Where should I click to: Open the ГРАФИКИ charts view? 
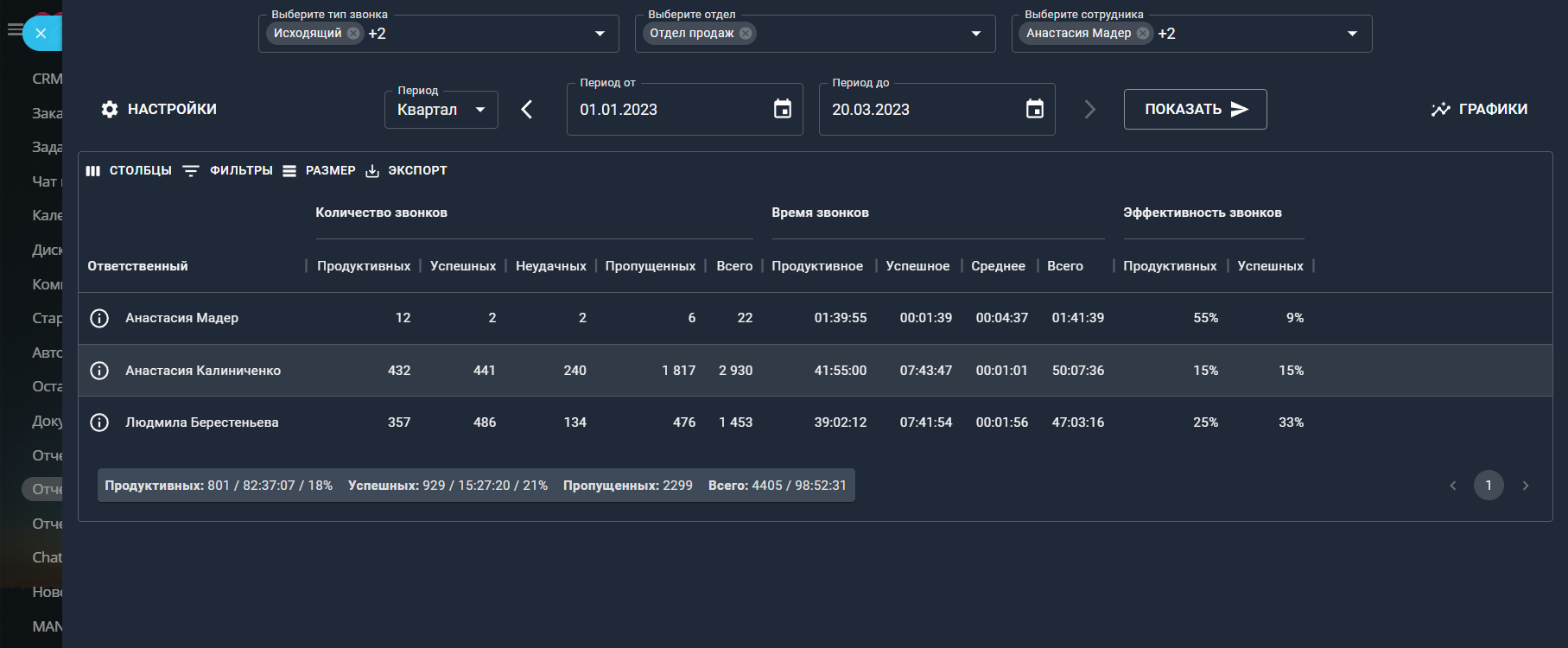click(x=1479, y=110)
